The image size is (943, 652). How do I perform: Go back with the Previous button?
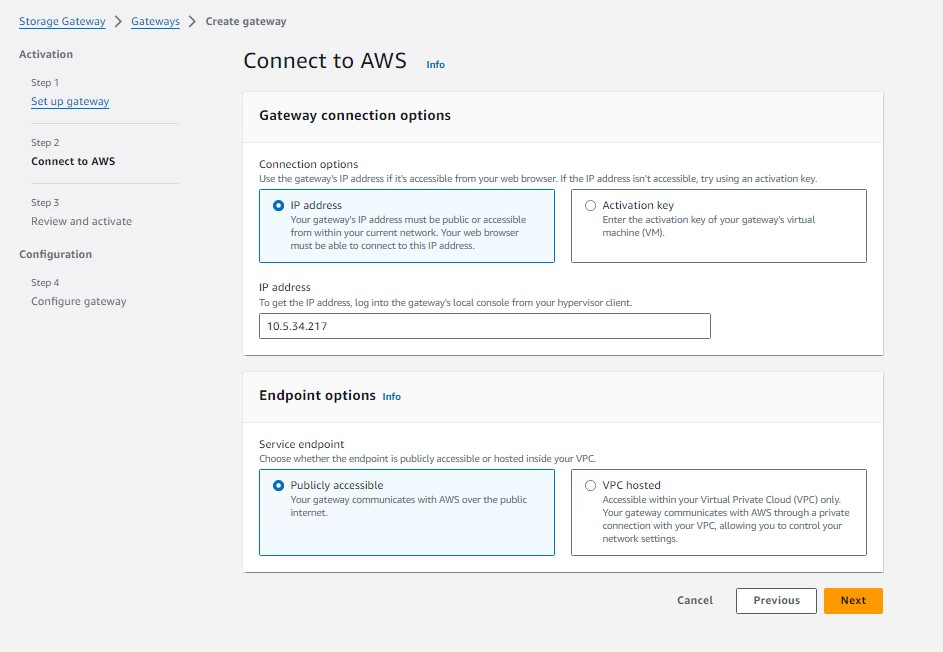click(776, 601)
